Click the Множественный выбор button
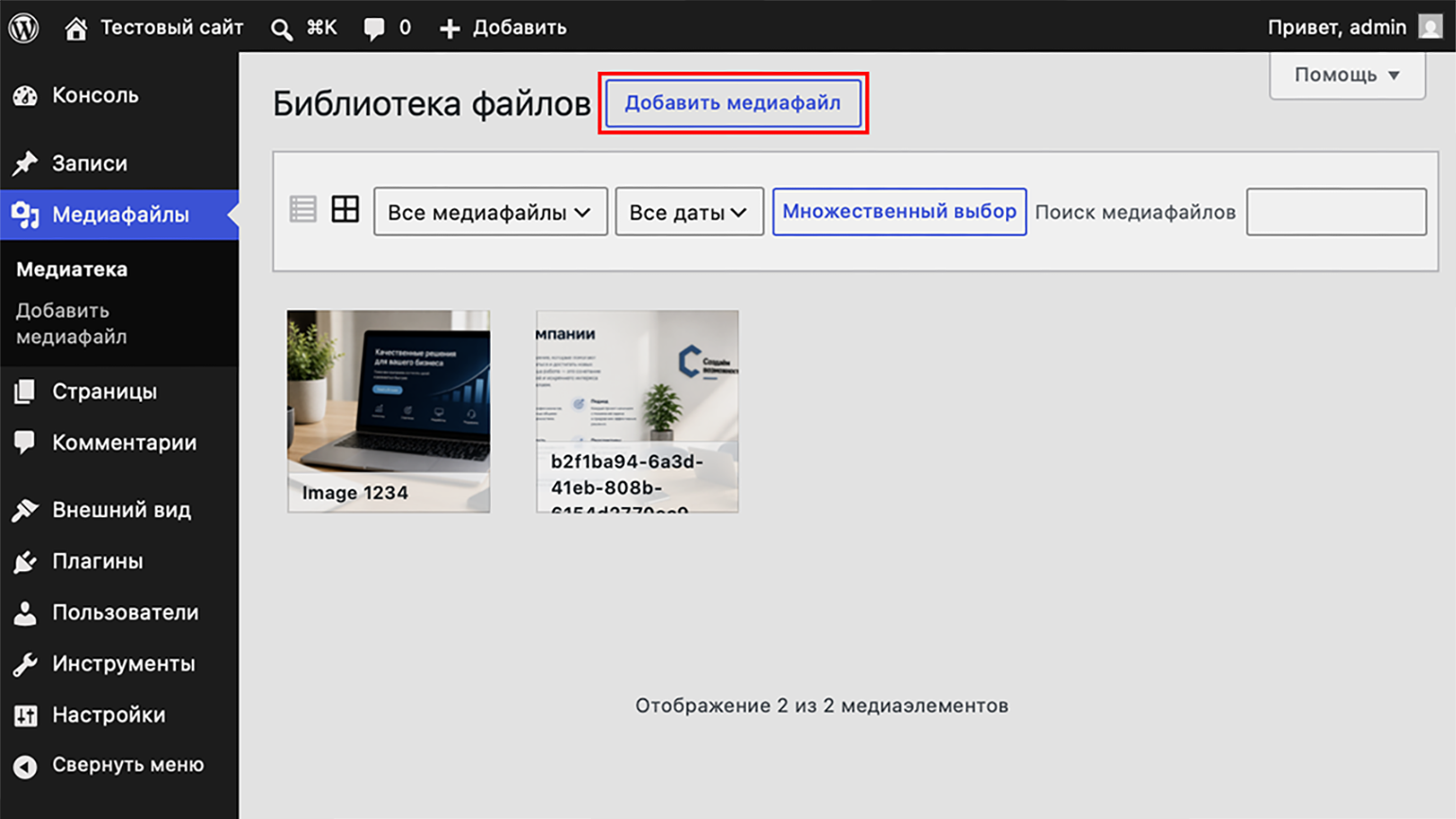 pos(899,212)
